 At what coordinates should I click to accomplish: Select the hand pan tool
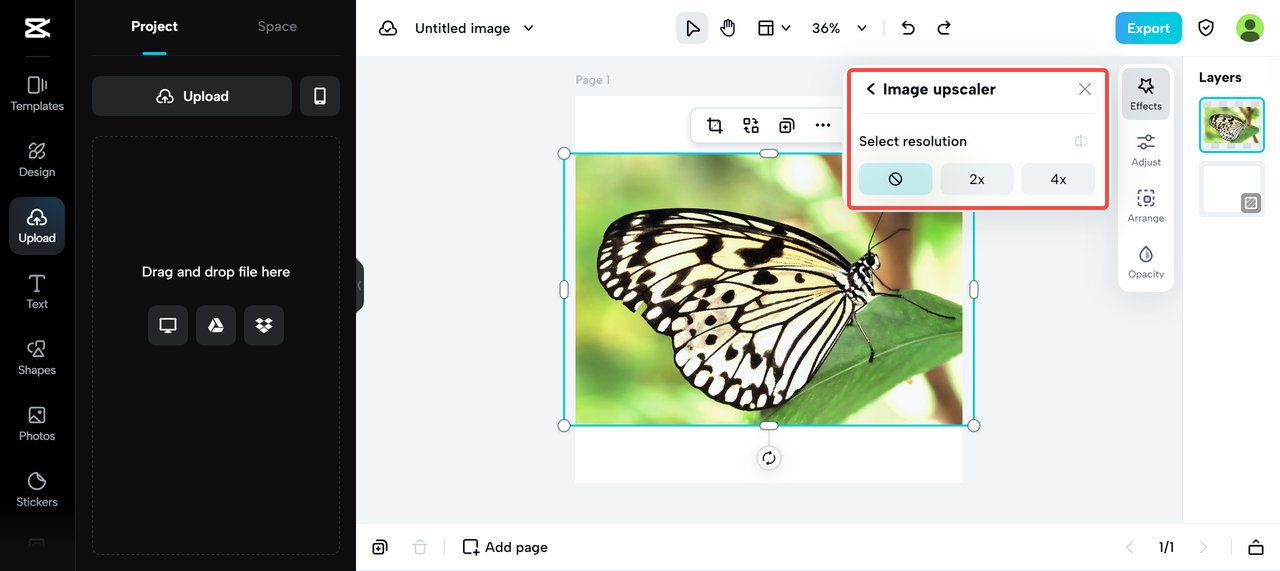tap(728, 28)
